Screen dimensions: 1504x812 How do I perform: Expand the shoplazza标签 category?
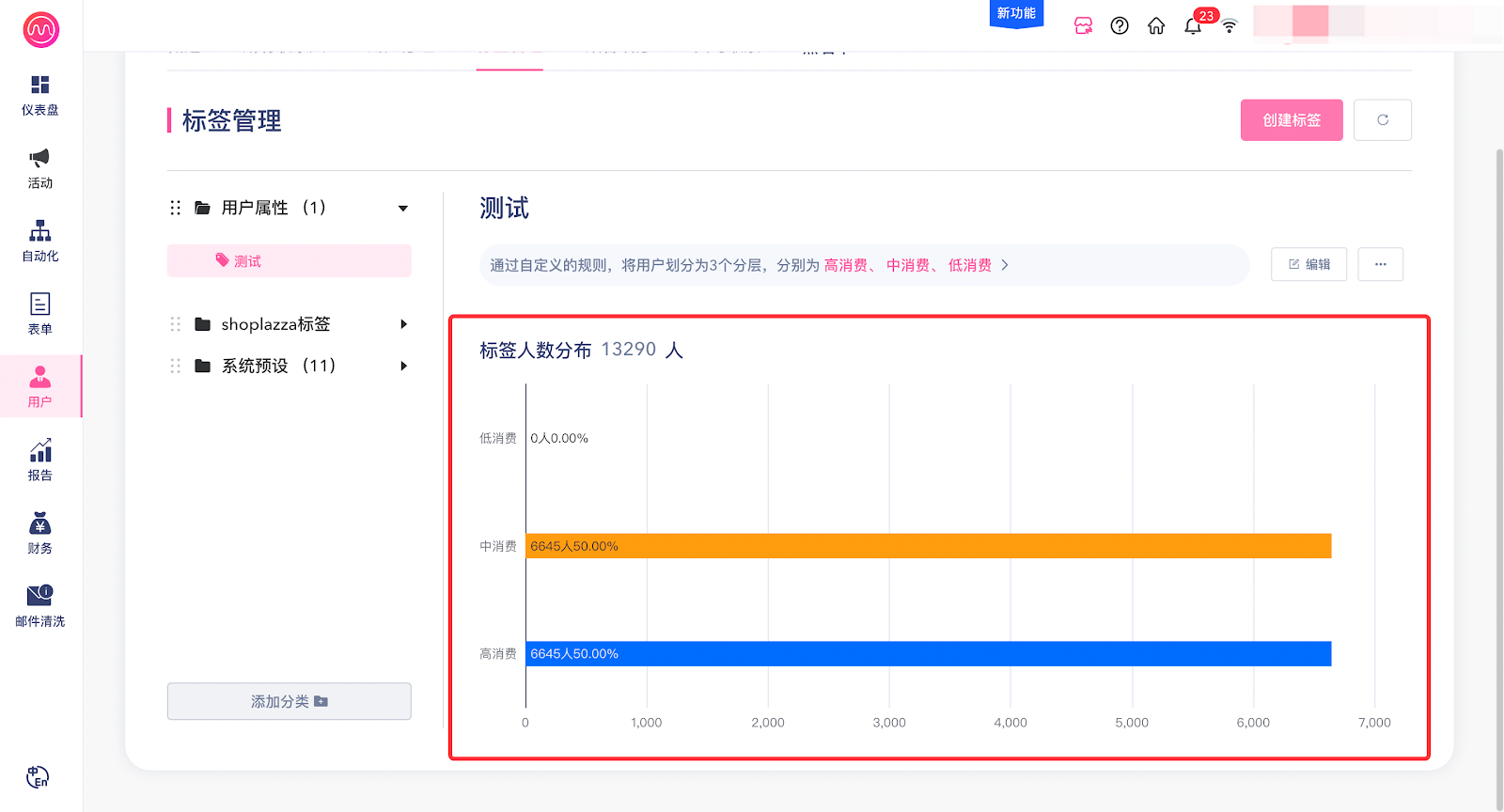(403, 324)
